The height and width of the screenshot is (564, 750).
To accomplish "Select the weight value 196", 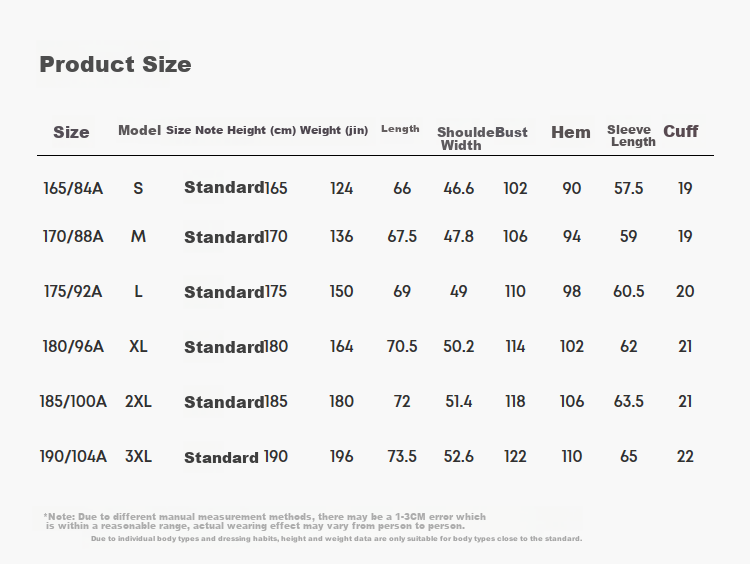I will [x=342, y=456].
